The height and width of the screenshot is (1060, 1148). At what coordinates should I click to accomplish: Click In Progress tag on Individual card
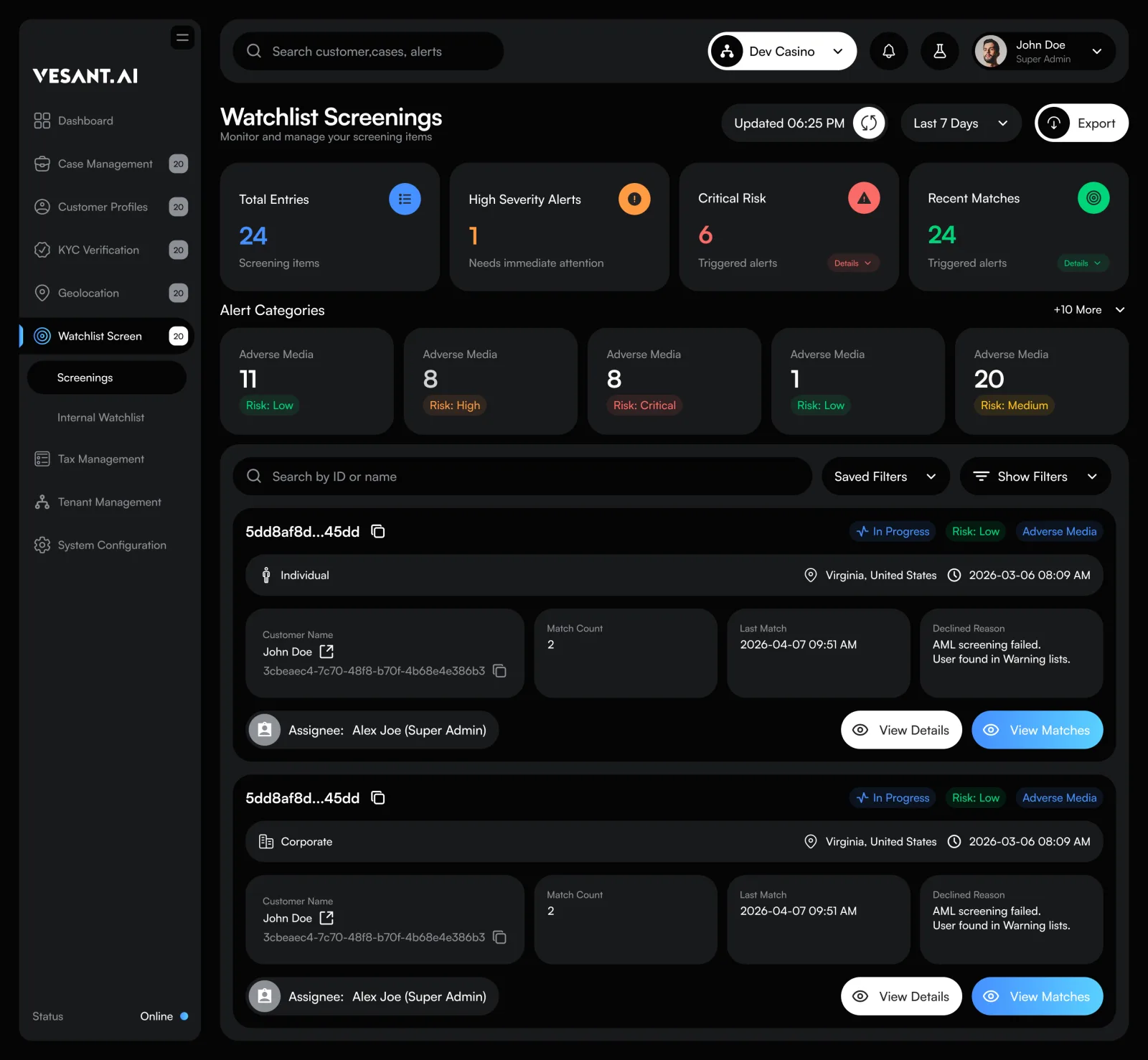click(x=893, y=531)
